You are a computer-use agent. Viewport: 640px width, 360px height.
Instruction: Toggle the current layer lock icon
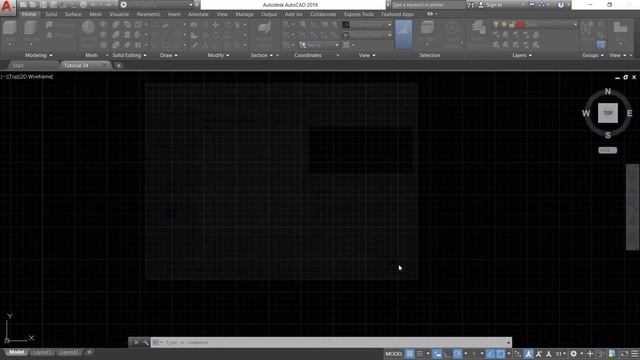click(511, 25)
